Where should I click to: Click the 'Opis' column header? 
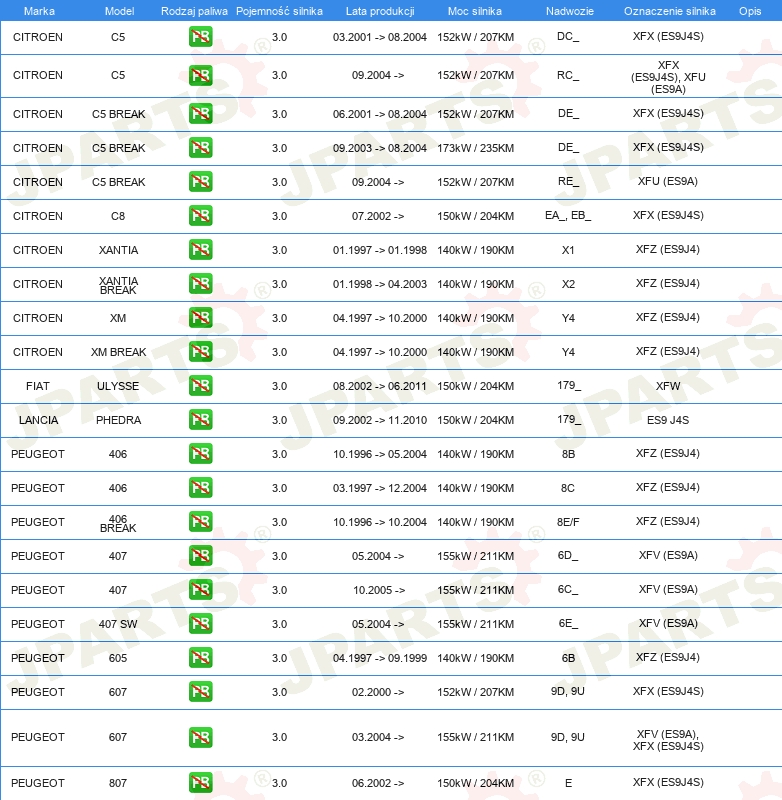(750, 11)
